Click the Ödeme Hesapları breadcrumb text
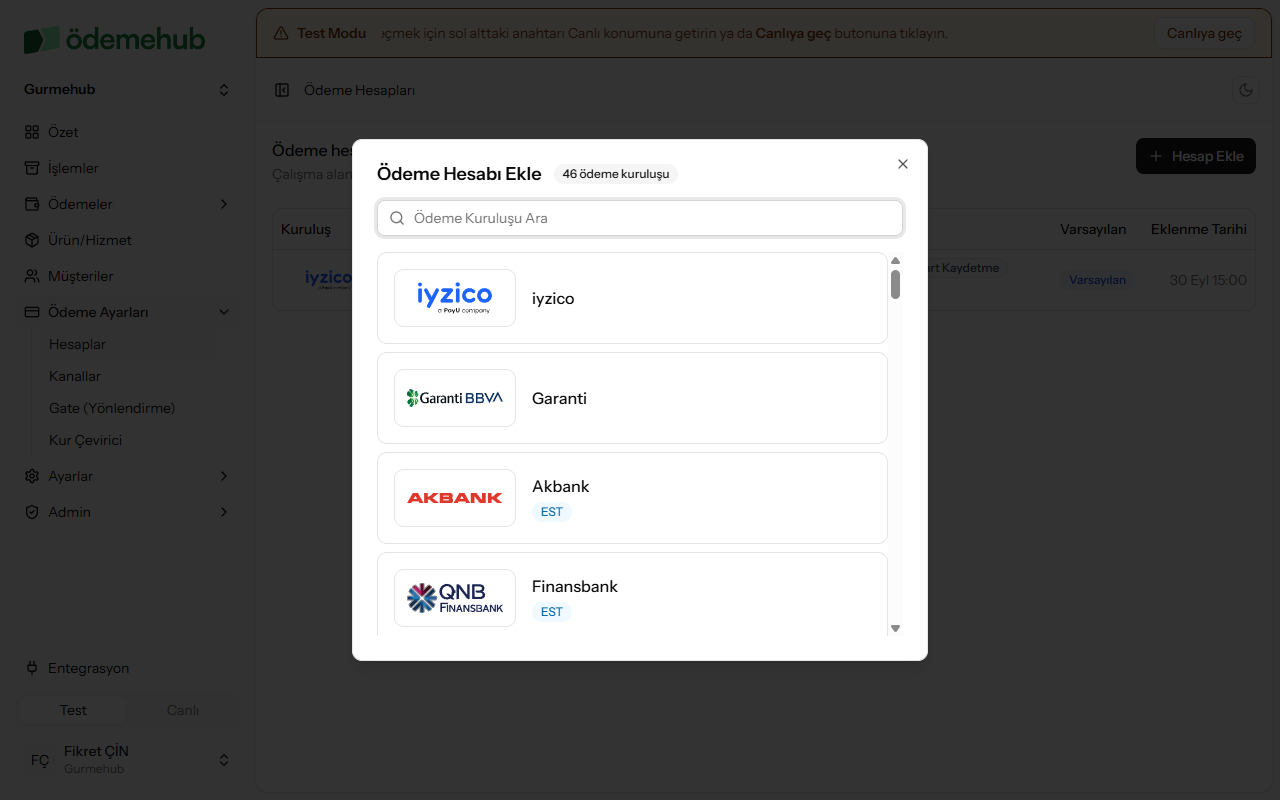 pos(359,90)
